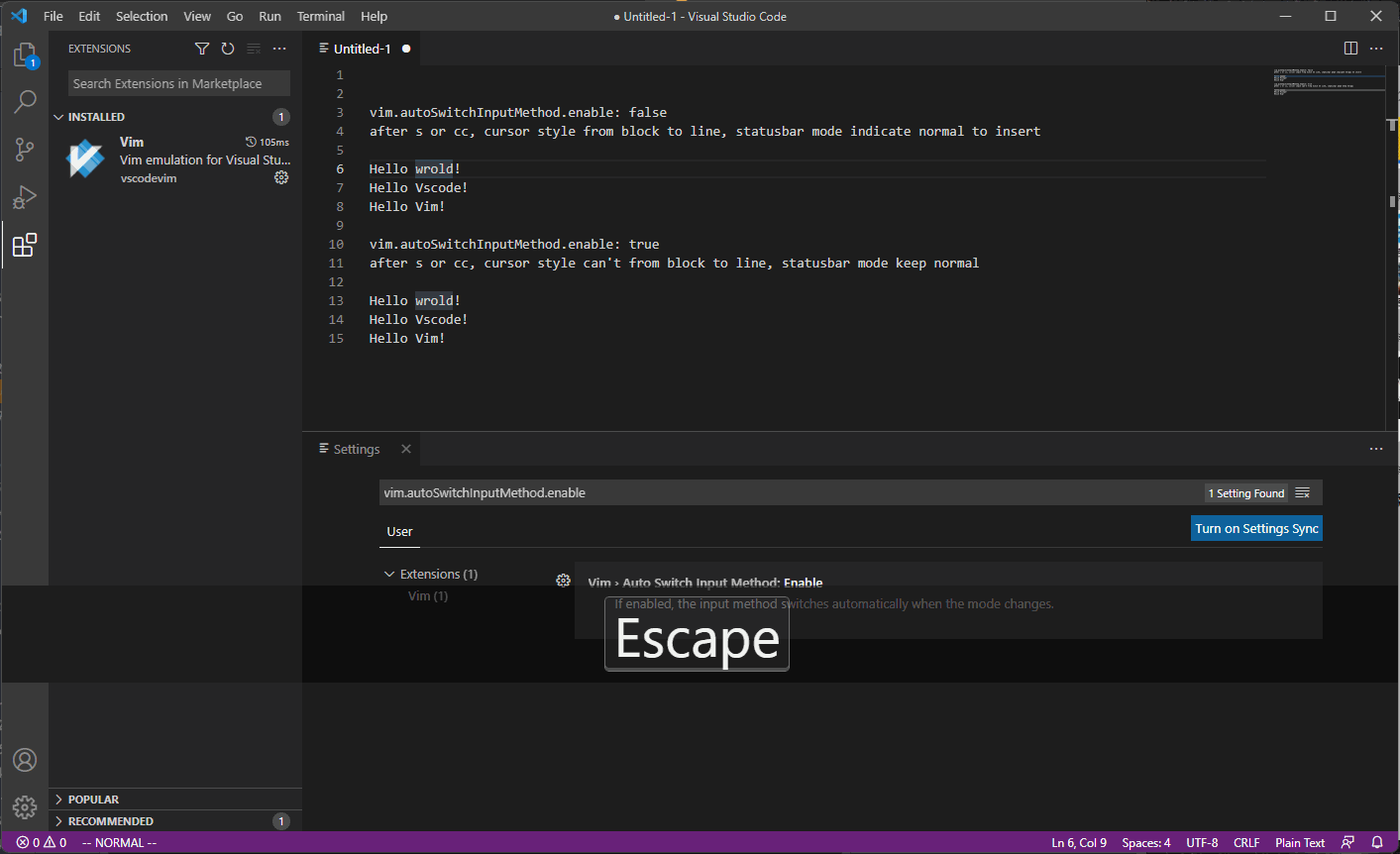Change language mode via Plain Text indicator
Screen dimensions: 1400x854
[x=1299, y=842]
